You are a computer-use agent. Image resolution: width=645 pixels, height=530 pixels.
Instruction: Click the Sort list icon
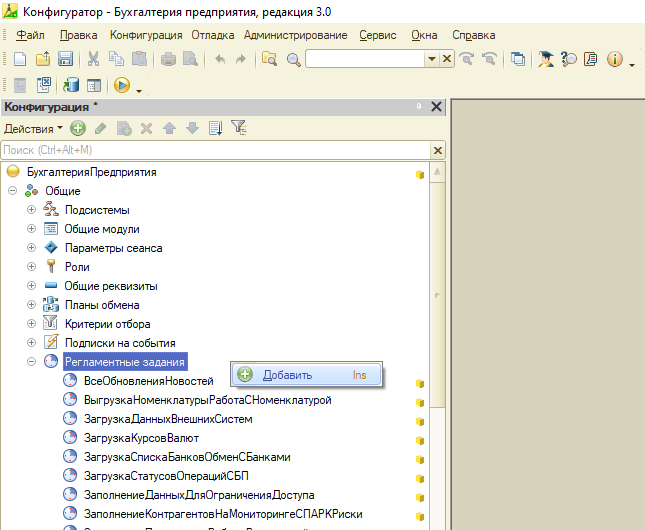(x=216, y=128)
